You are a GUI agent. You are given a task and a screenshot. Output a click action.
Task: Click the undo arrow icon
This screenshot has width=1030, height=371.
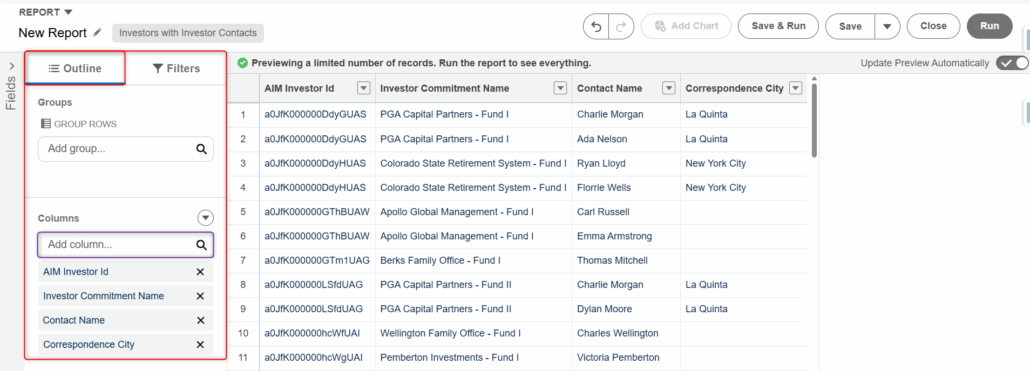point(596,27)
